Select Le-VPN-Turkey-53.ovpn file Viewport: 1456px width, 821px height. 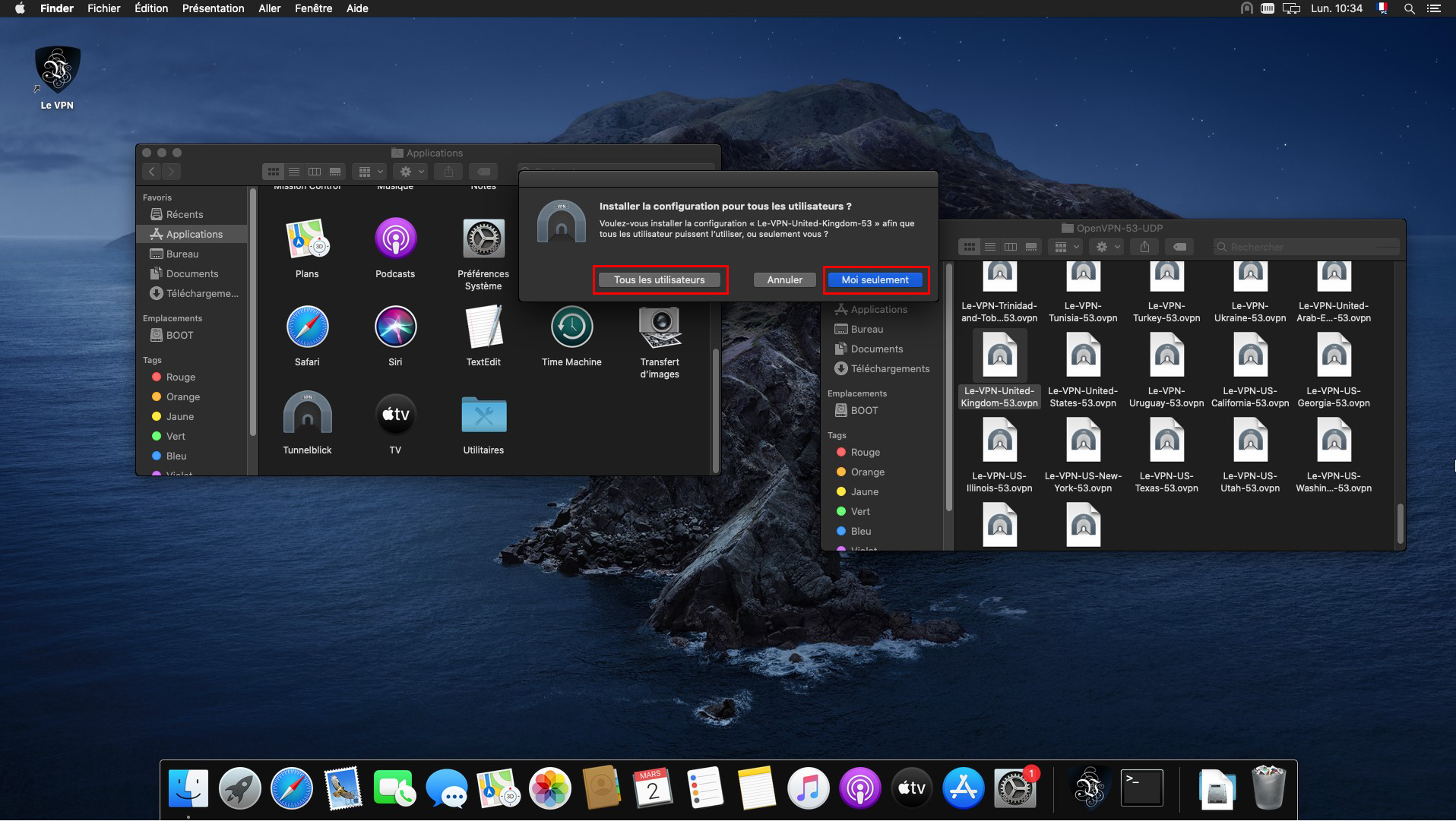click(x=1166, y=292)
